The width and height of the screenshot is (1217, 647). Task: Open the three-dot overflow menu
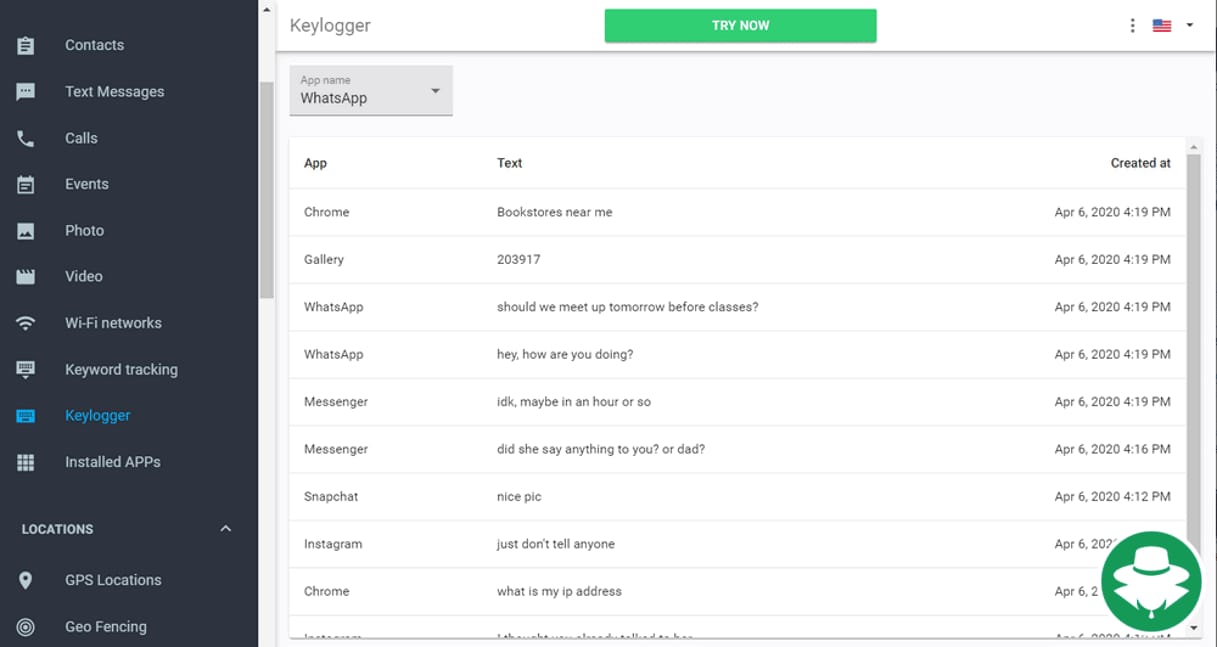[1132, 24]
